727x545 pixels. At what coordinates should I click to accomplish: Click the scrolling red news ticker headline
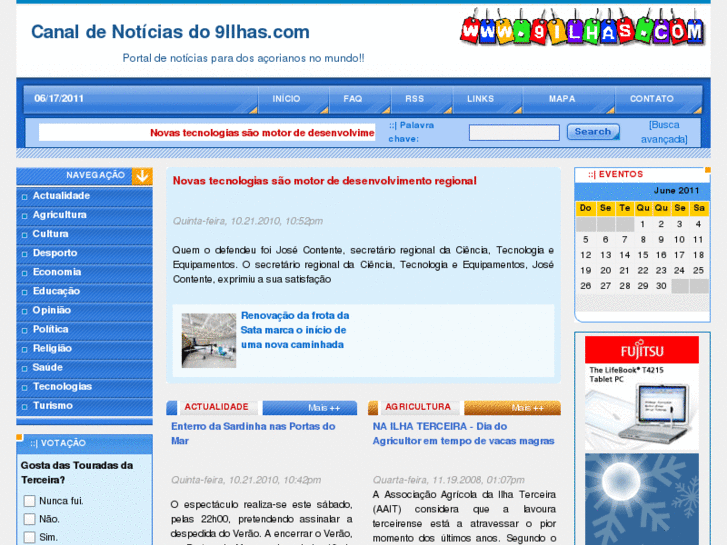tap(262, 133)
